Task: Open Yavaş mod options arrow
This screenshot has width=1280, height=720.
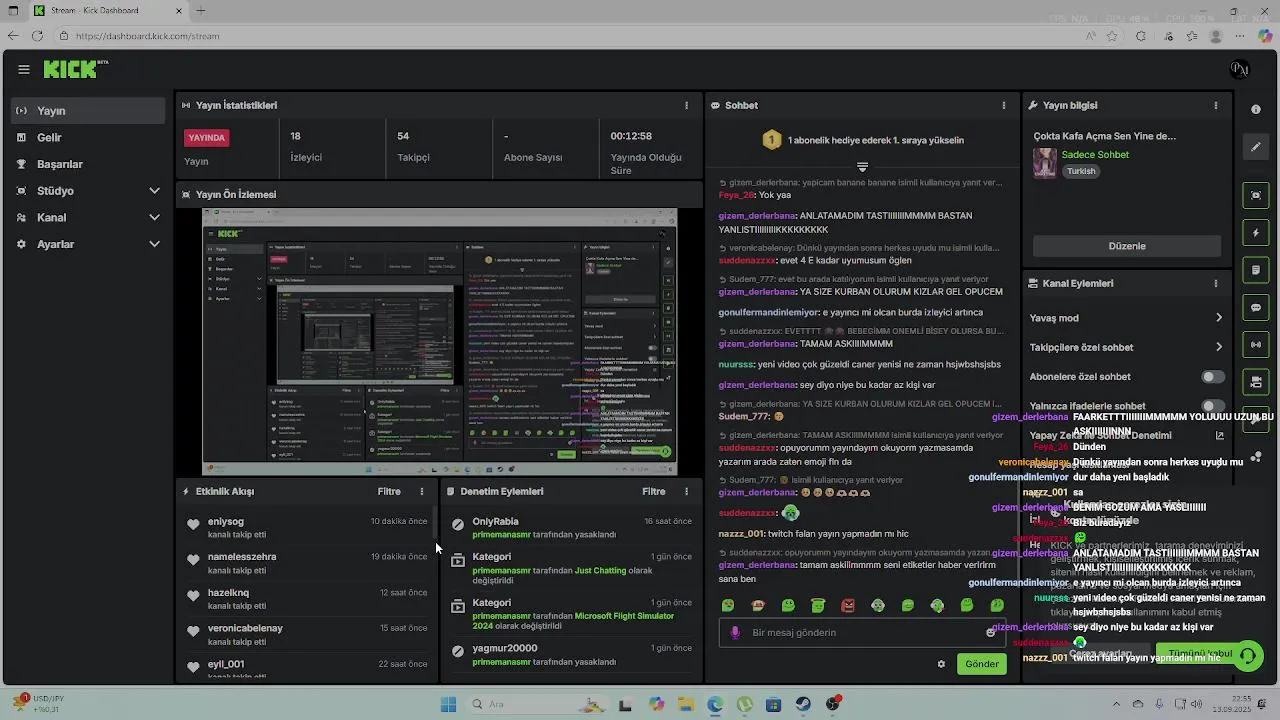Action: [1219, 318]
